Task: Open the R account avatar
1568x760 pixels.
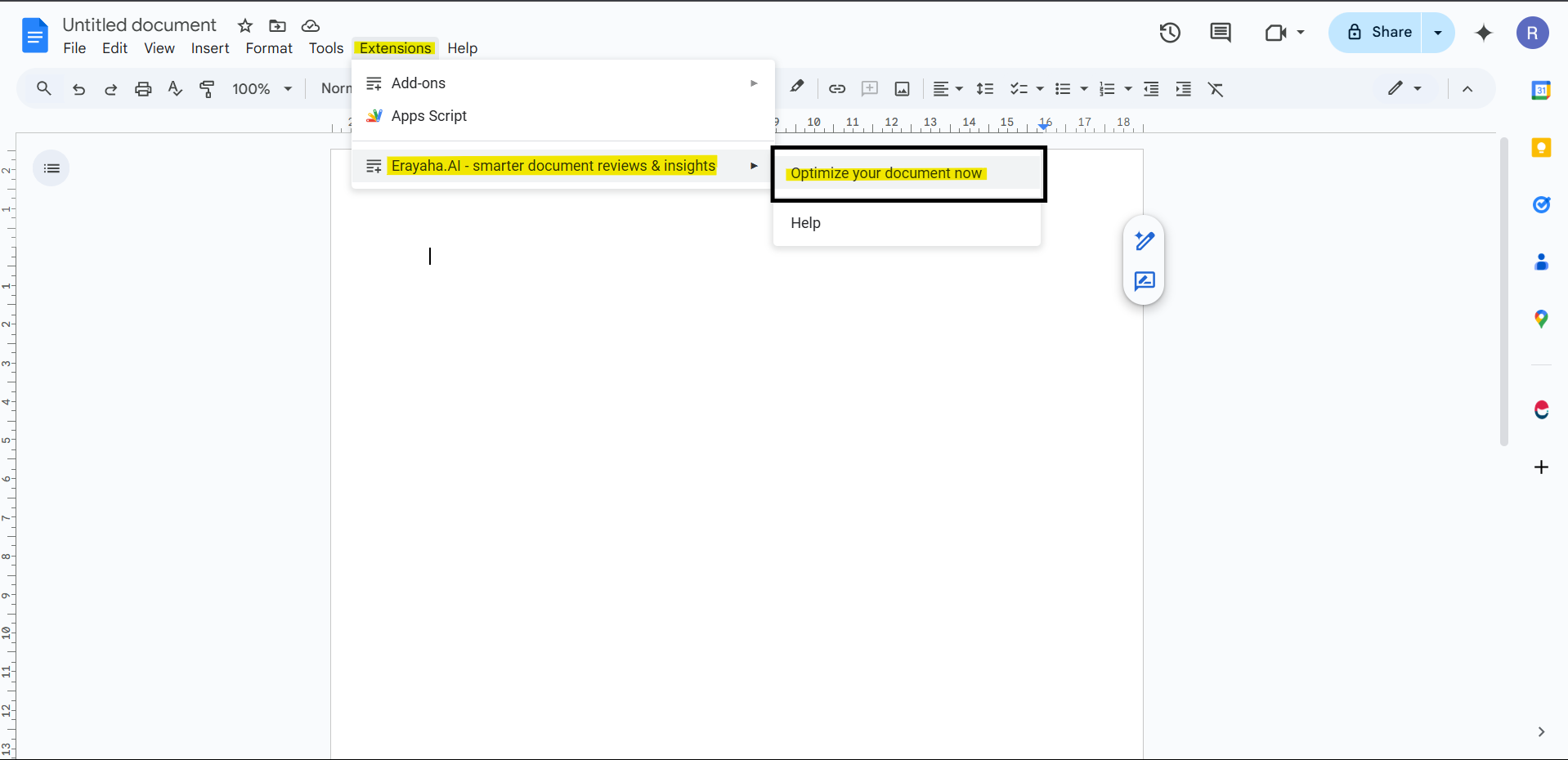Action: coord(1533,33)
